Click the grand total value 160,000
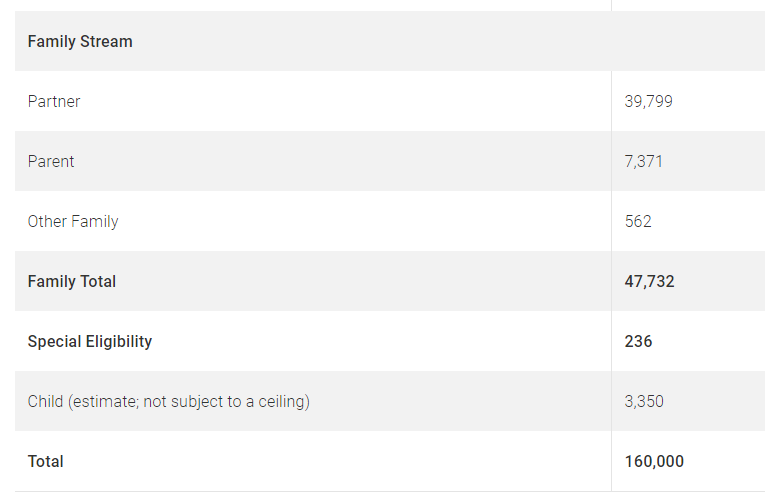This screenshot has height=497, width=780. coord(654,462)
